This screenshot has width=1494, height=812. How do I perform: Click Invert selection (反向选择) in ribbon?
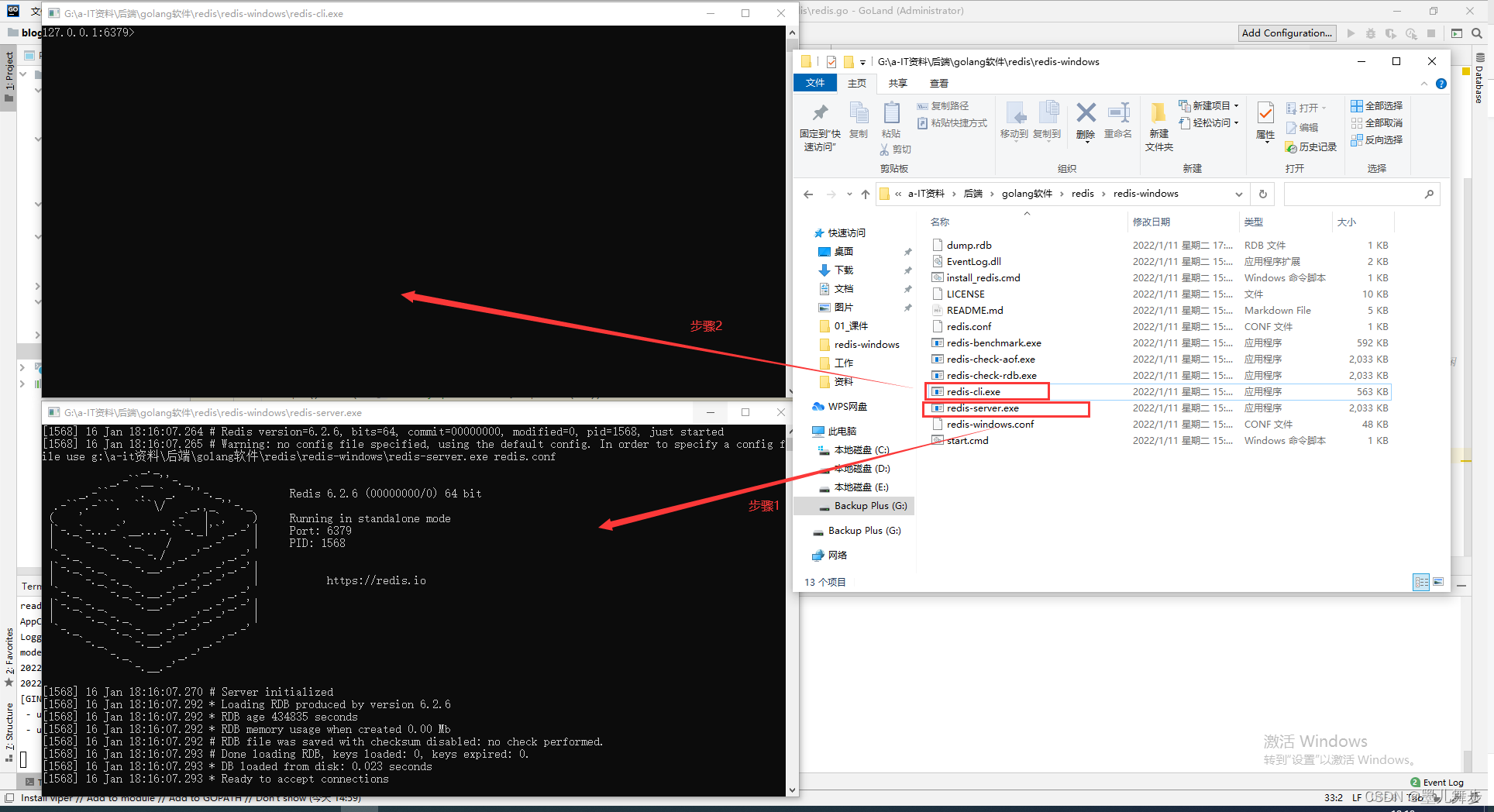pyautogui.click(x=1376, y=140)
